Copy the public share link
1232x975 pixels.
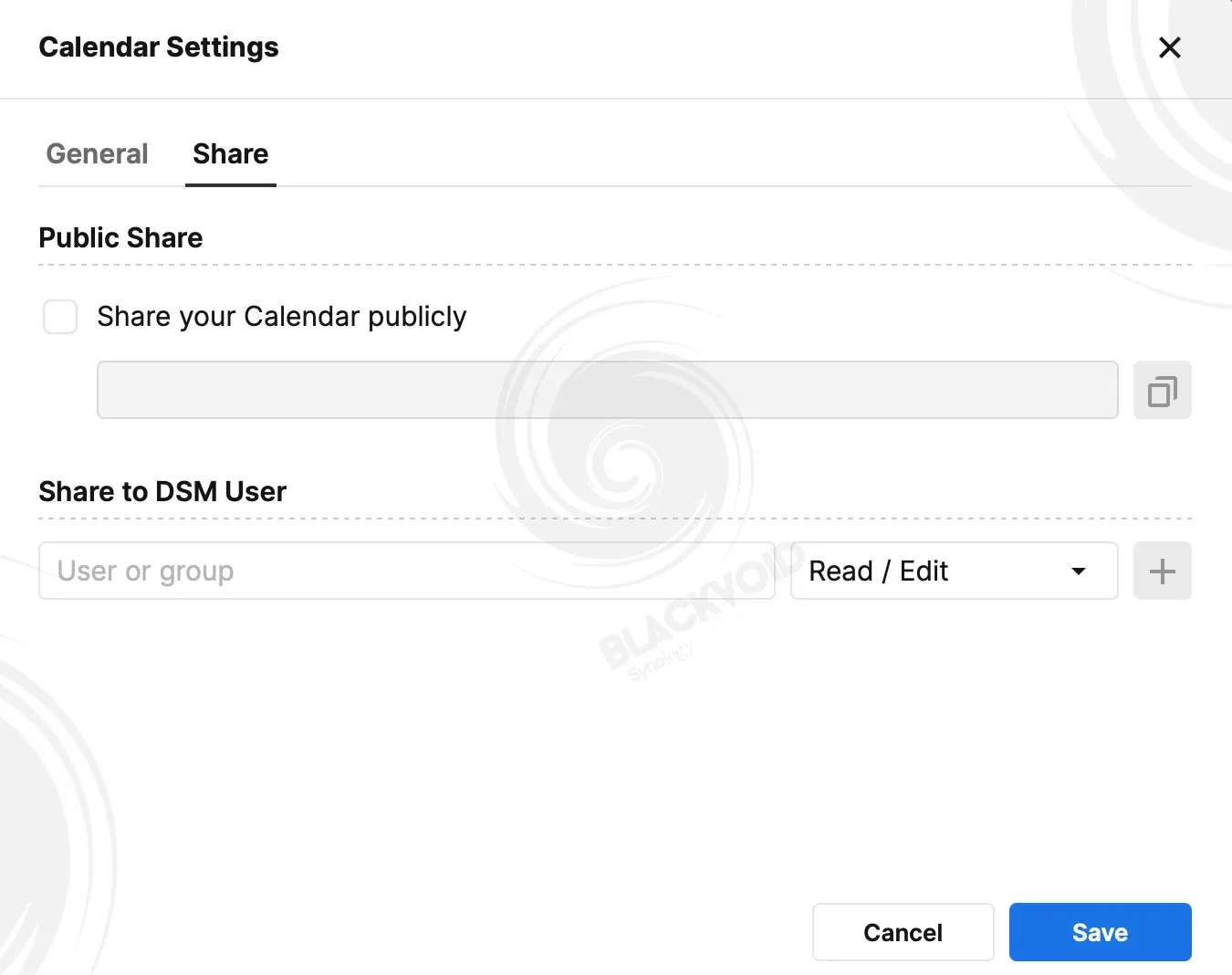[1162, 391]
